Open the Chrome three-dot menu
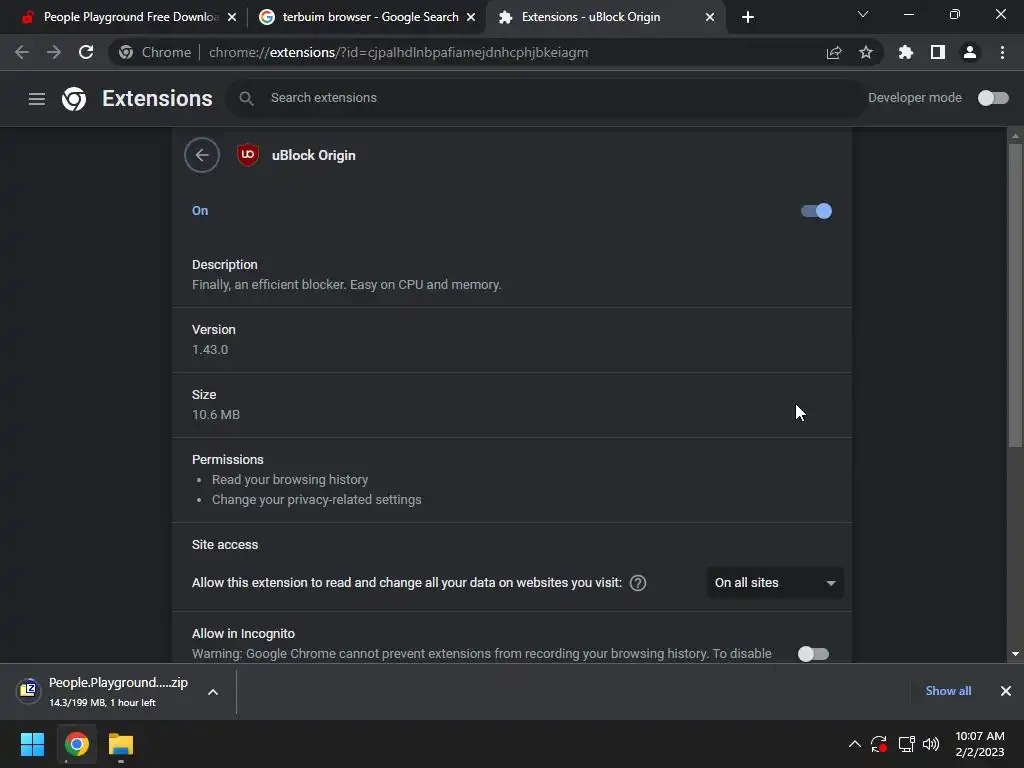 coord(1002,52)
